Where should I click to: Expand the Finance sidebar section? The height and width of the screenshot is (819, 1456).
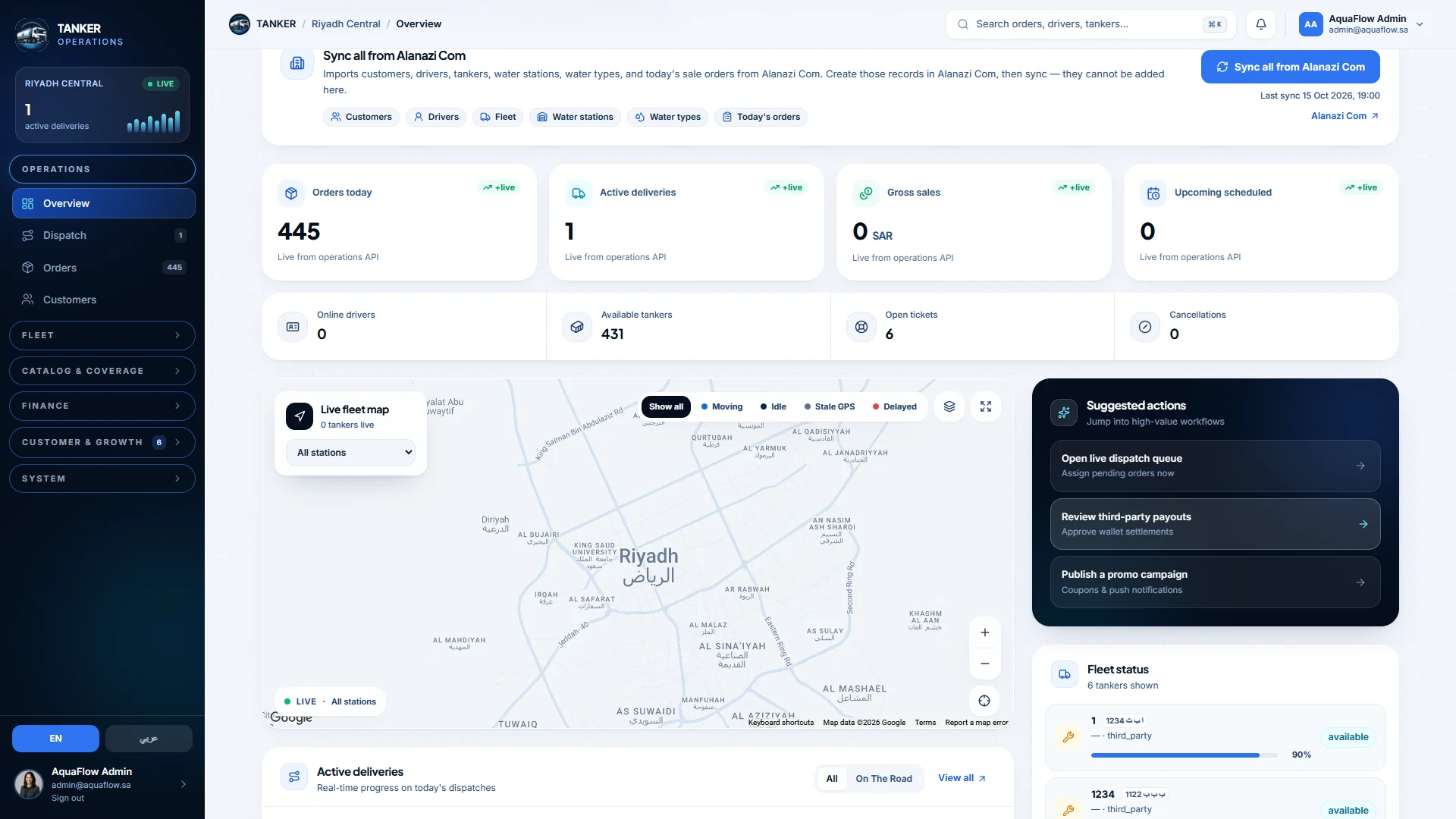[x=102, y=406]
